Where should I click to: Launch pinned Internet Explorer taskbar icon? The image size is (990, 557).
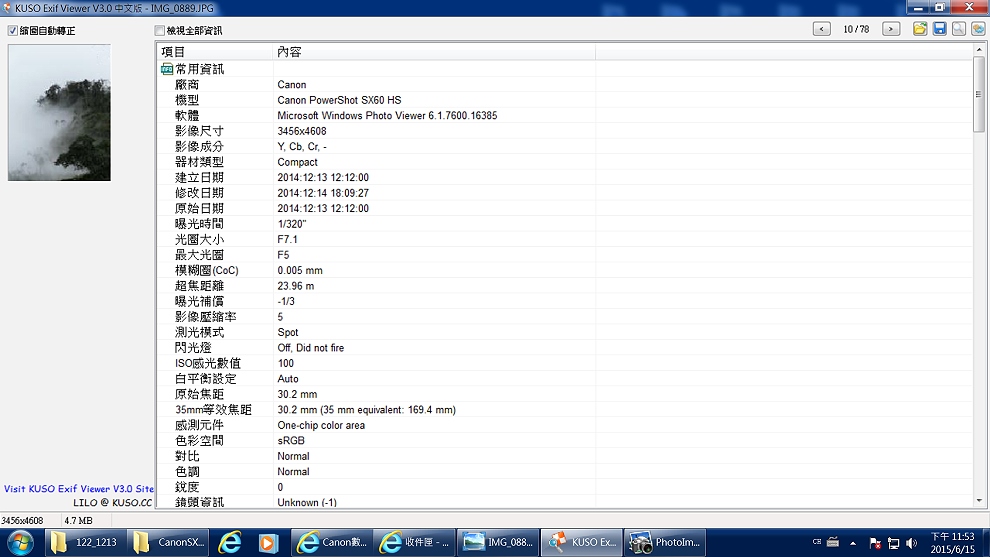[x=230, y=542]
